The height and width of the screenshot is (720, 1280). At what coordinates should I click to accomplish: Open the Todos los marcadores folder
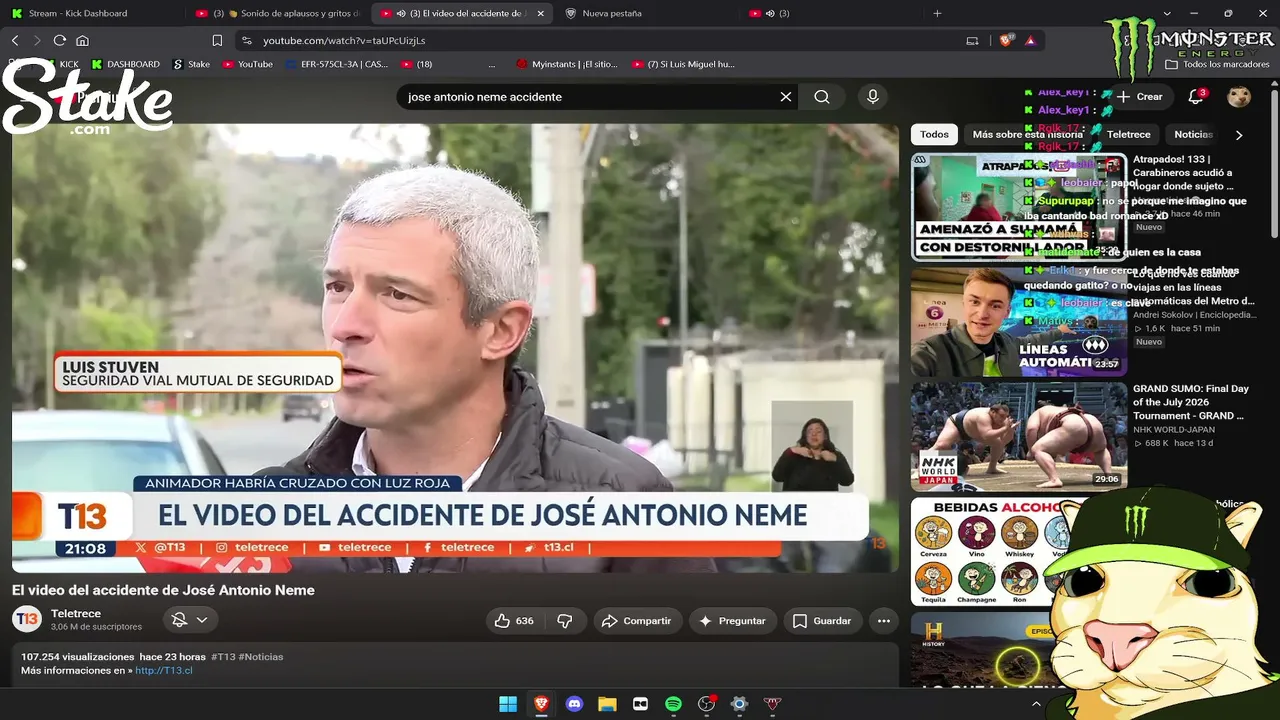point(1217,64)
